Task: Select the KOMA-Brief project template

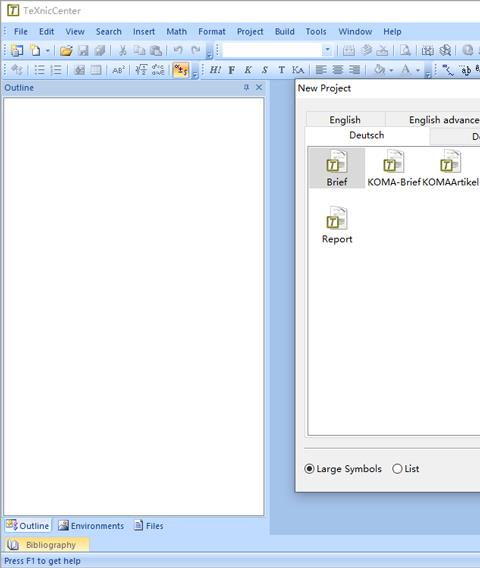Action: [394, 168]
